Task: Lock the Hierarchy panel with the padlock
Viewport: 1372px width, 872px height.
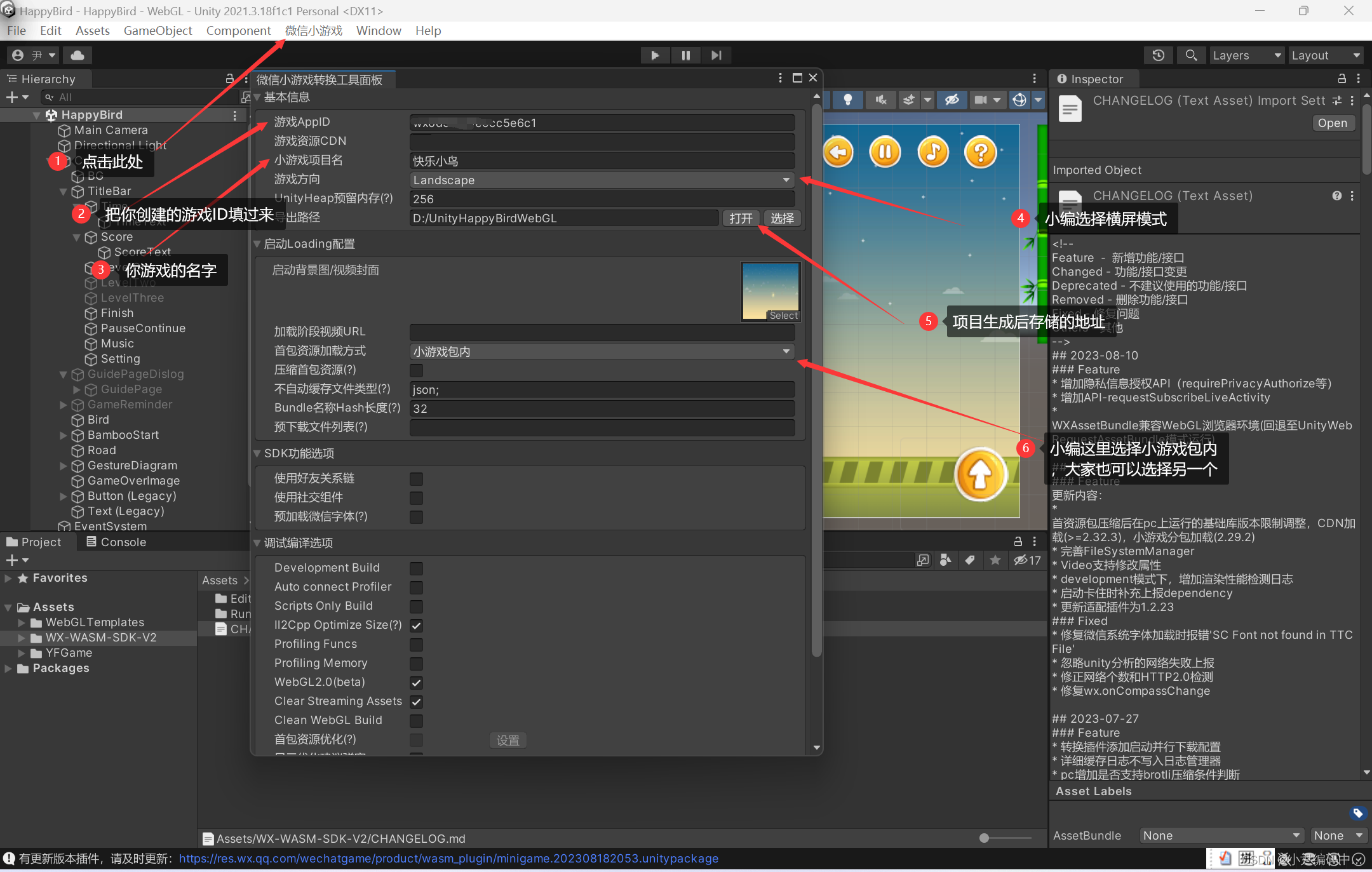Action: (230, 79)
